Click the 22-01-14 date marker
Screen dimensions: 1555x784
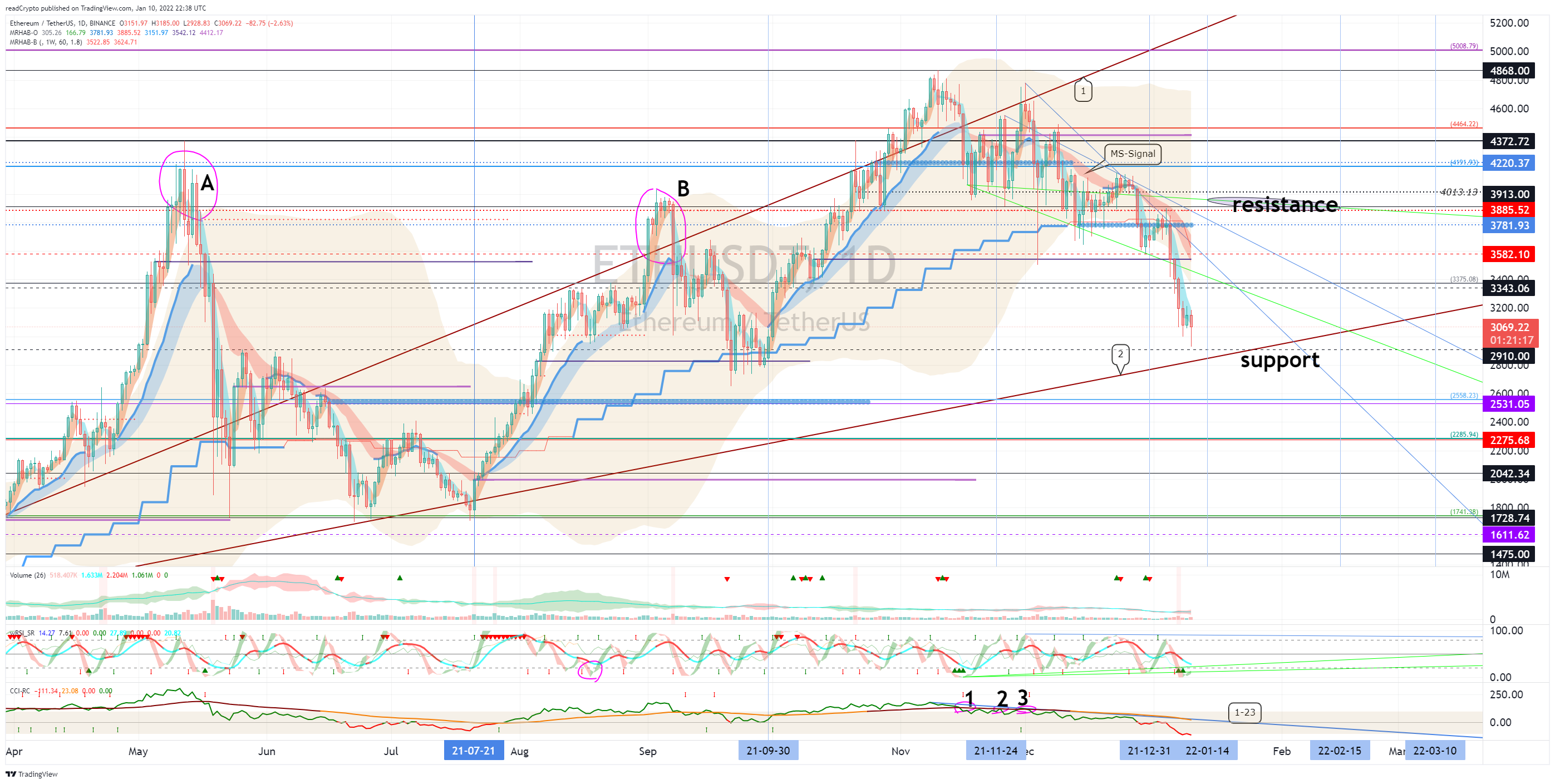tap(1207, 750)
